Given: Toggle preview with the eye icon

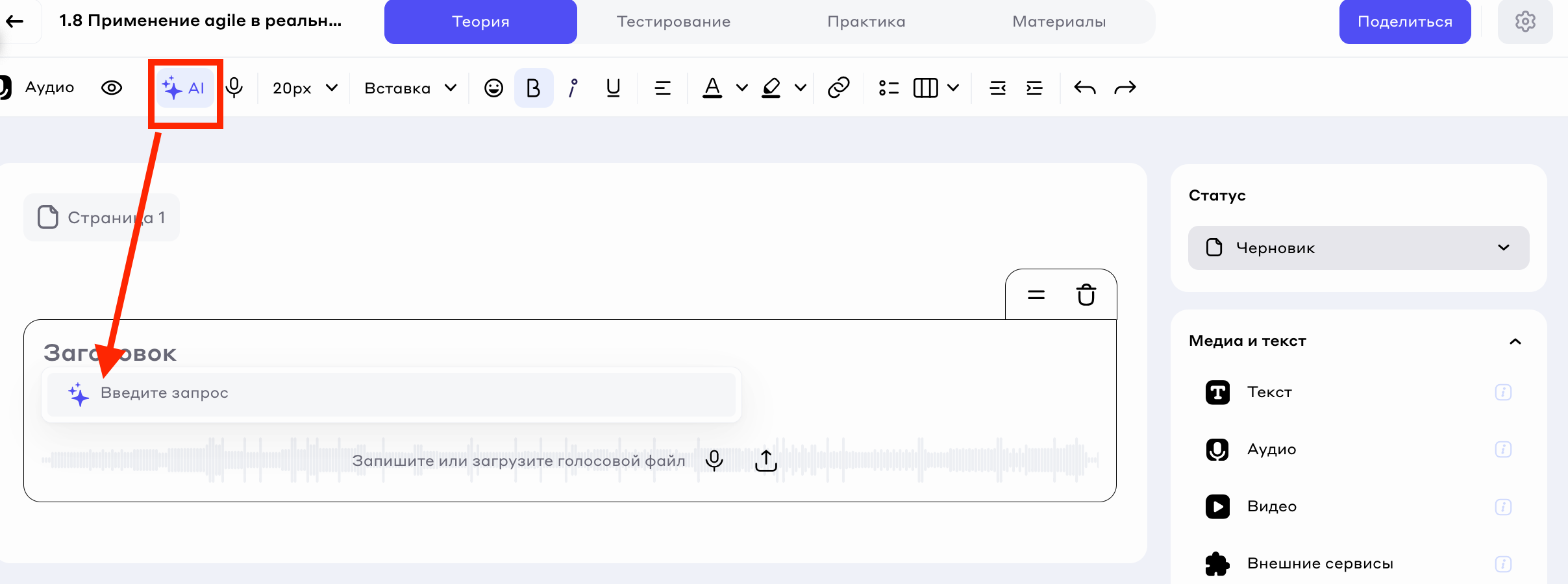Looking at the screenshot, I should tap(112, 88).
